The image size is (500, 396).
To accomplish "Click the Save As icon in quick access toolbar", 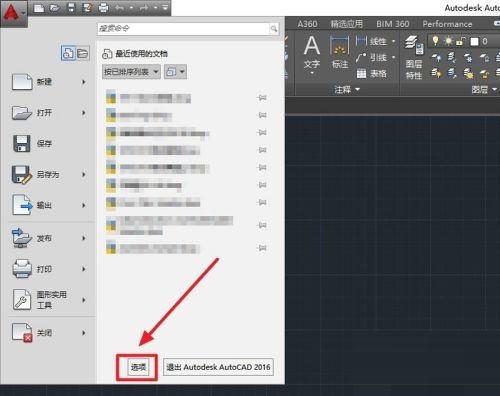I will 87,8.
